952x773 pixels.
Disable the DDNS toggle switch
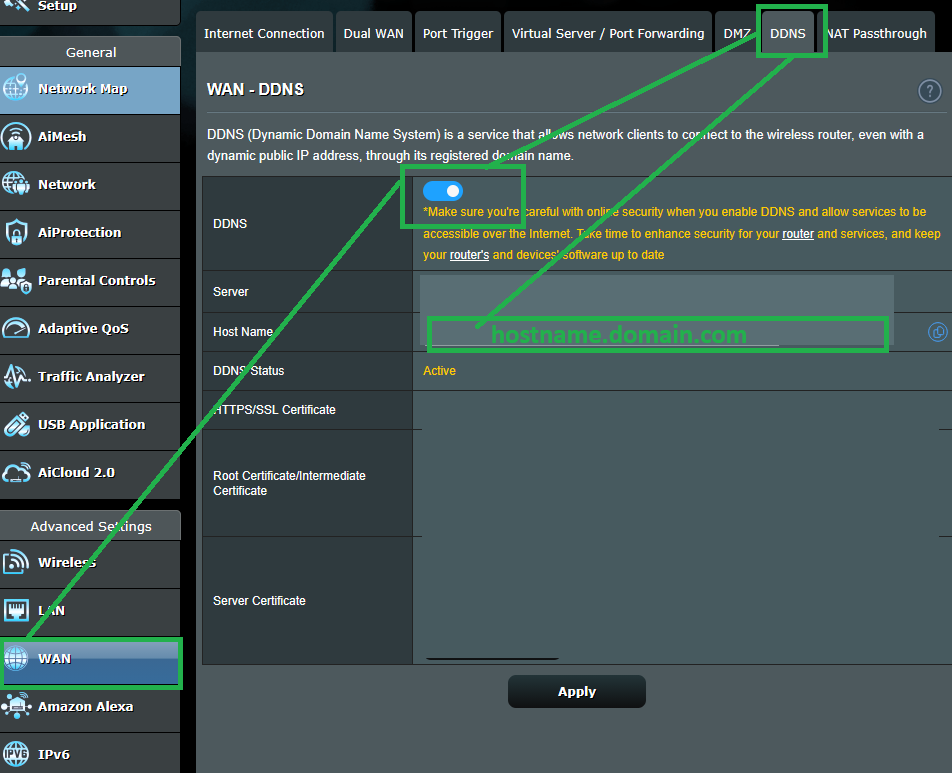pos(443,191)
